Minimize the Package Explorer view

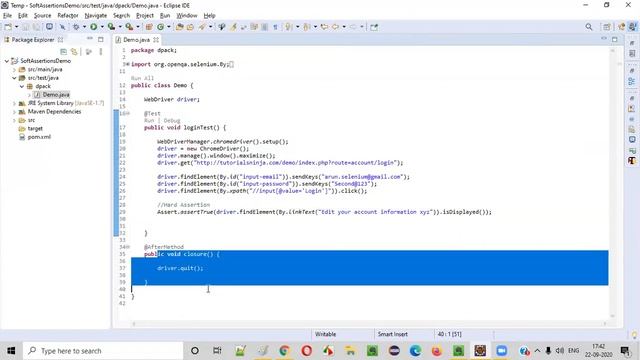tap(90, 39)
